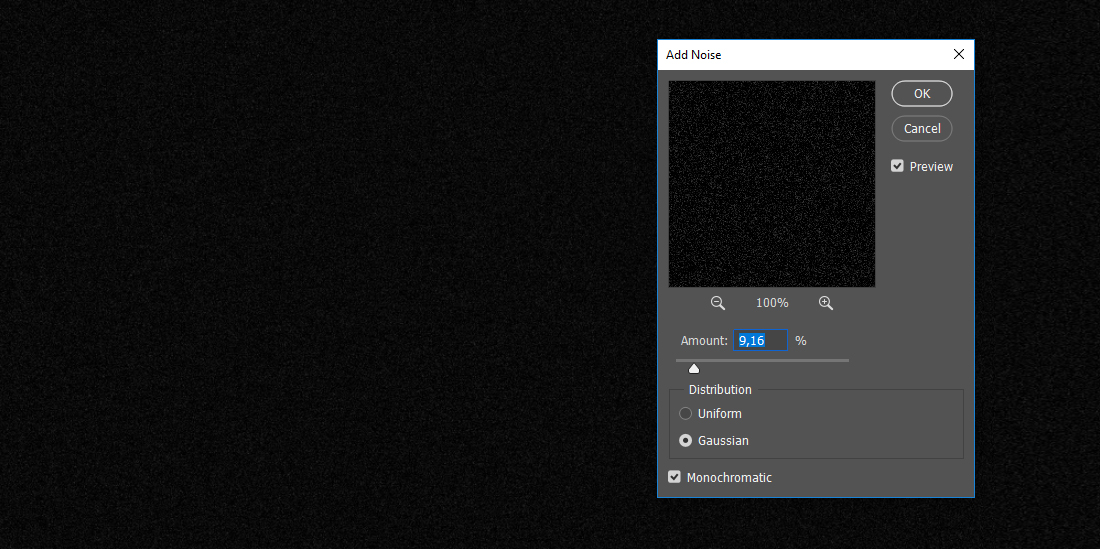
Task: Click the Add Noise title text
Action: 693,55
